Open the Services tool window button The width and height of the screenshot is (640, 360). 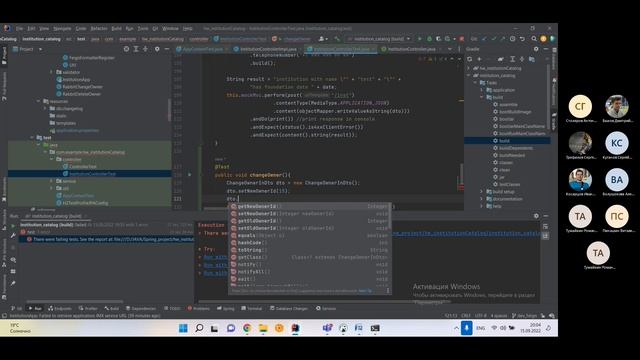pyautogui.click(x=326, y=309)
